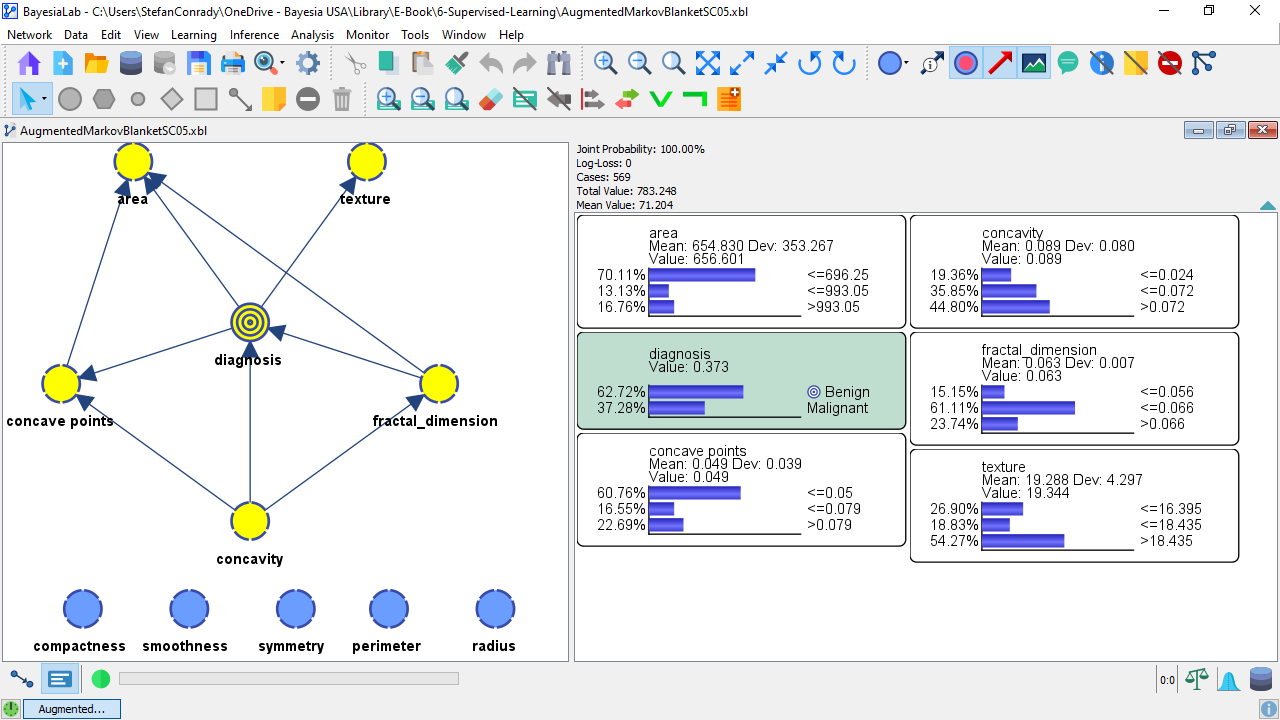Click the paintbrush icon in toolbar
Viewport: 1280px width, 720px height.
(457, 64)
